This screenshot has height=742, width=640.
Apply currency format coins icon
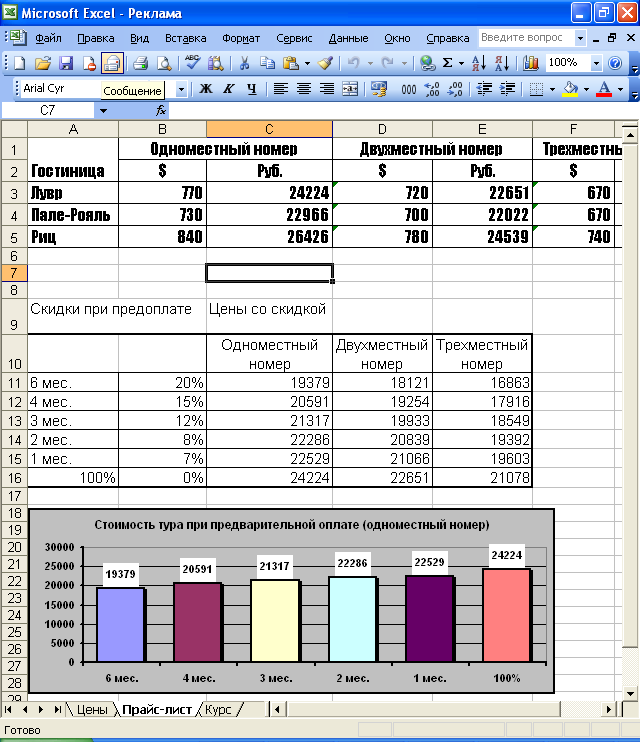click(x=379, y=88)
